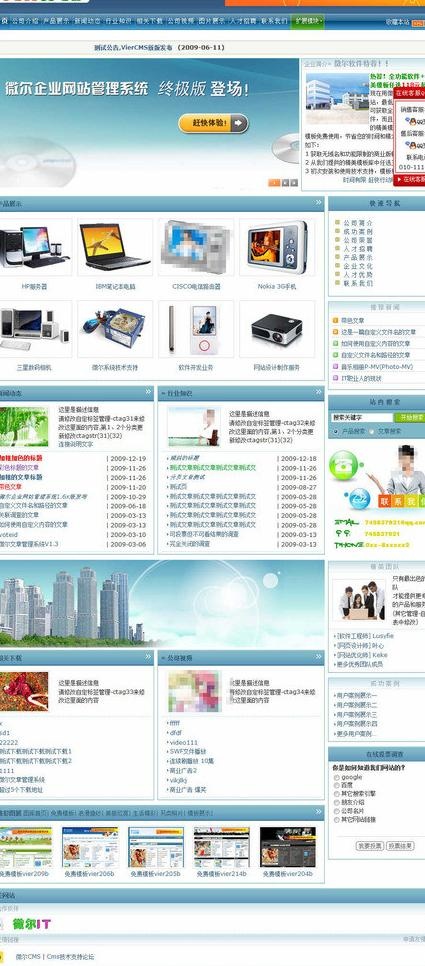Select poll option 百度

coord(337,785)
